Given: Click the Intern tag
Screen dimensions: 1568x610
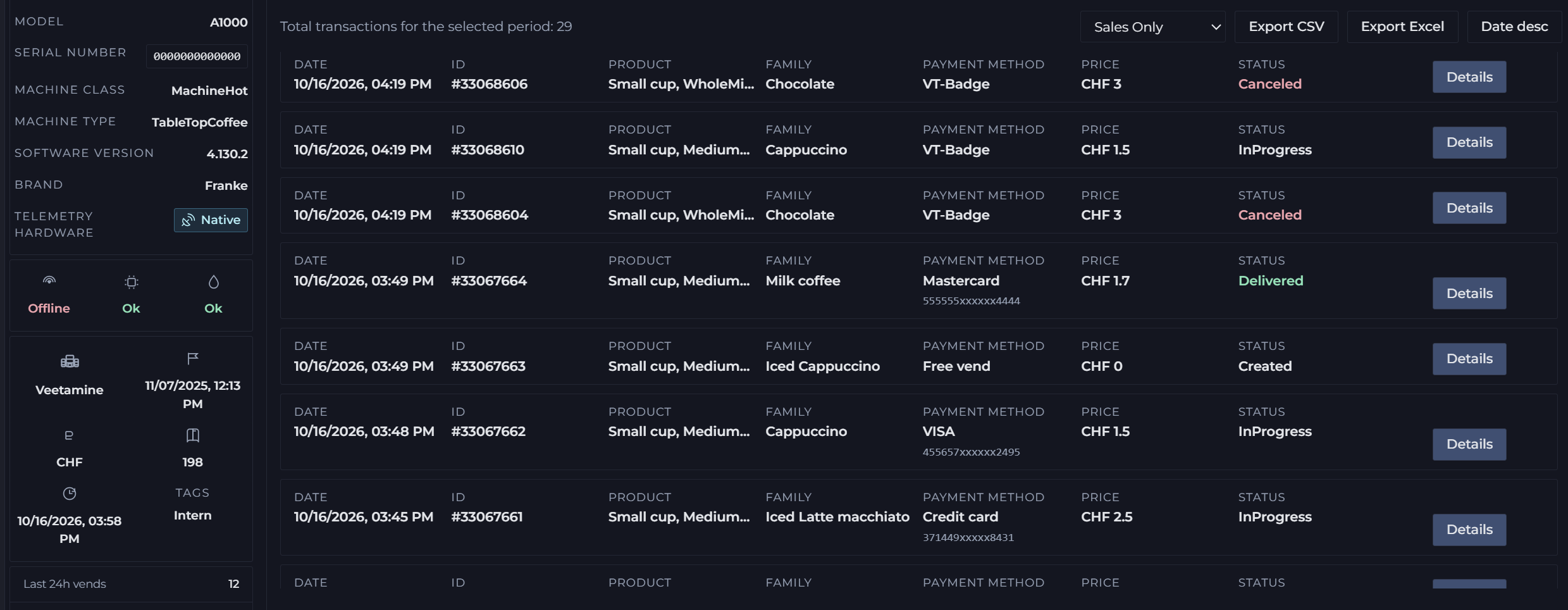Looking at the screenshot, I should (x=193, y=516).
